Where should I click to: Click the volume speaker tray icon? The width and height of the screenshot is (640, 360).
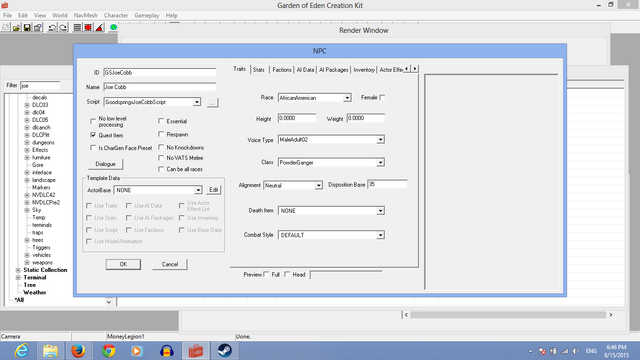(x=576, y=351)
